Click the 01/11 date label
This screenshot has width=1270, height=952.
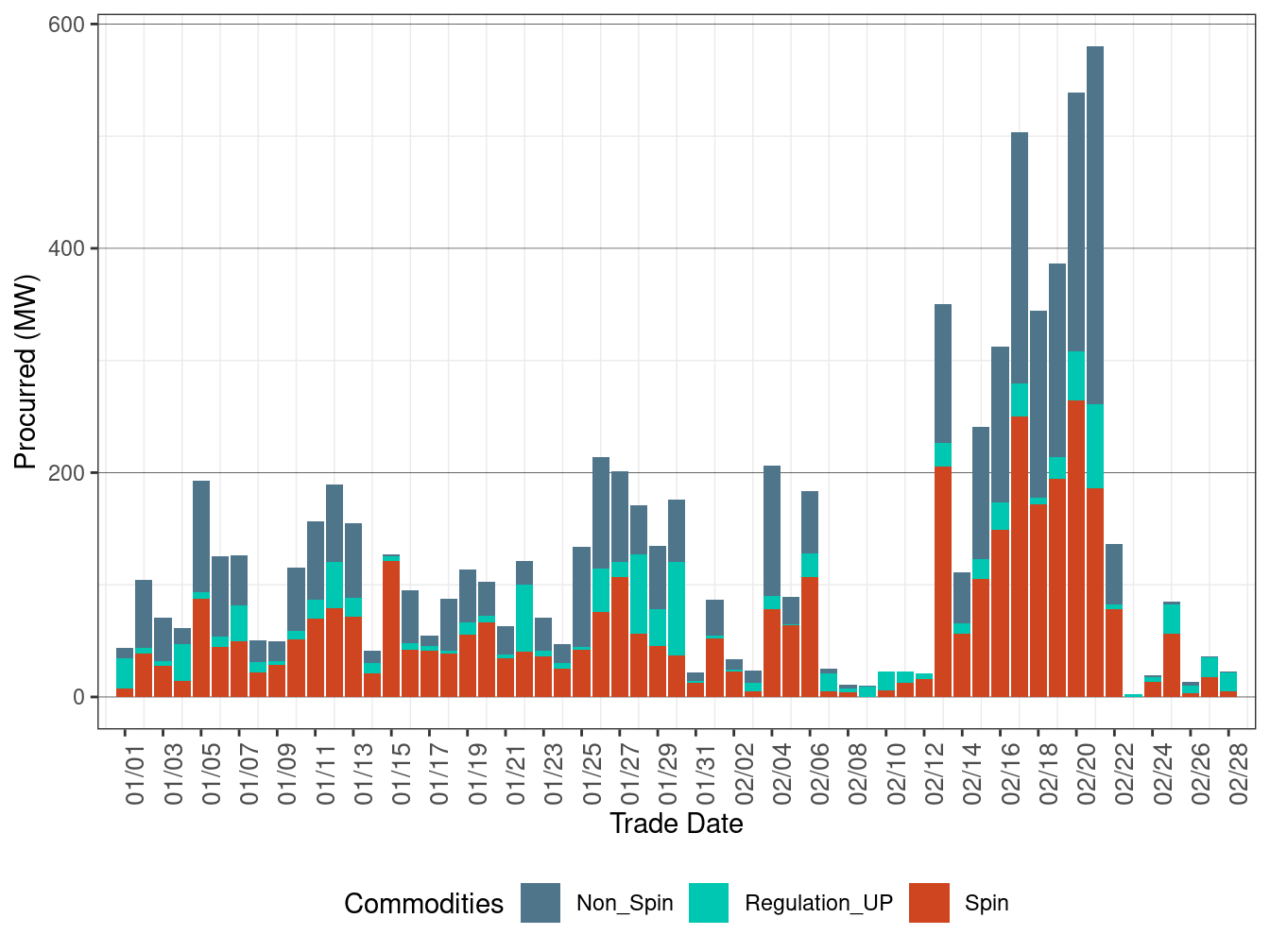pyautogui.click(x=326, y=774)
